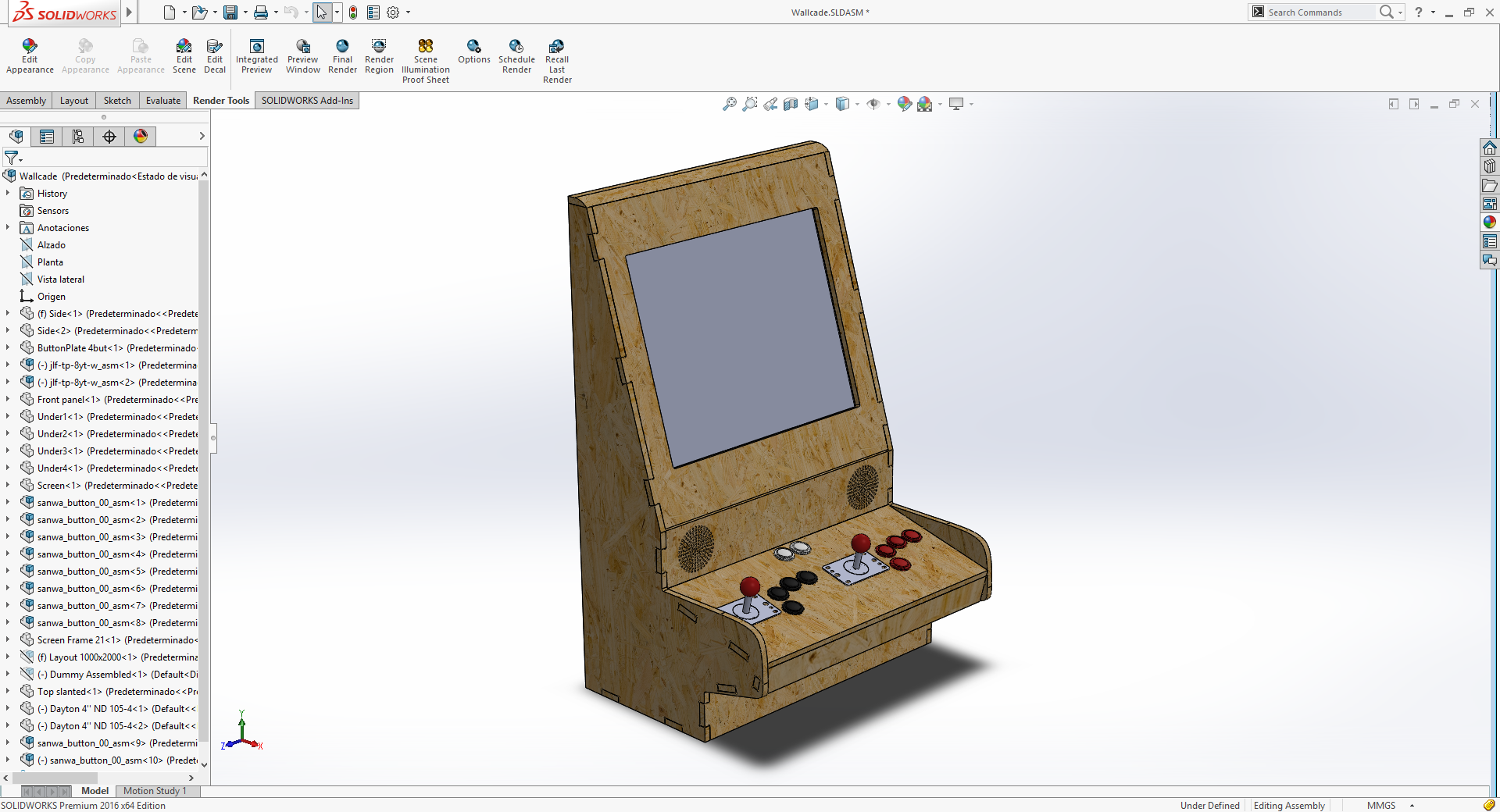This screenshot has height=812, width=1500.
Task: Select the Planta plane
Action: tap(50, 262)
